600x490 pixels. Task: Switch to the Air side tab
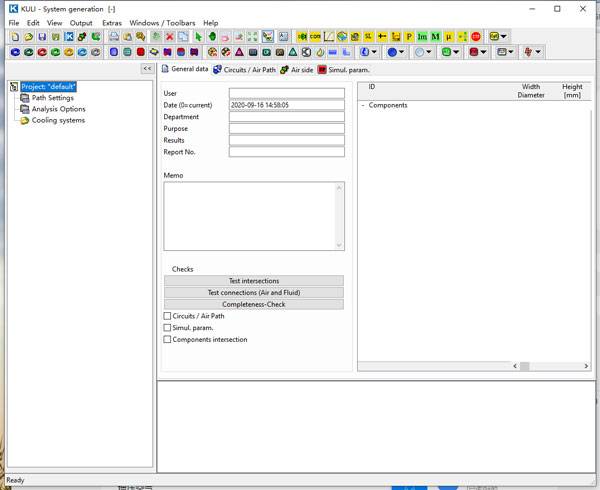(297, 70)
